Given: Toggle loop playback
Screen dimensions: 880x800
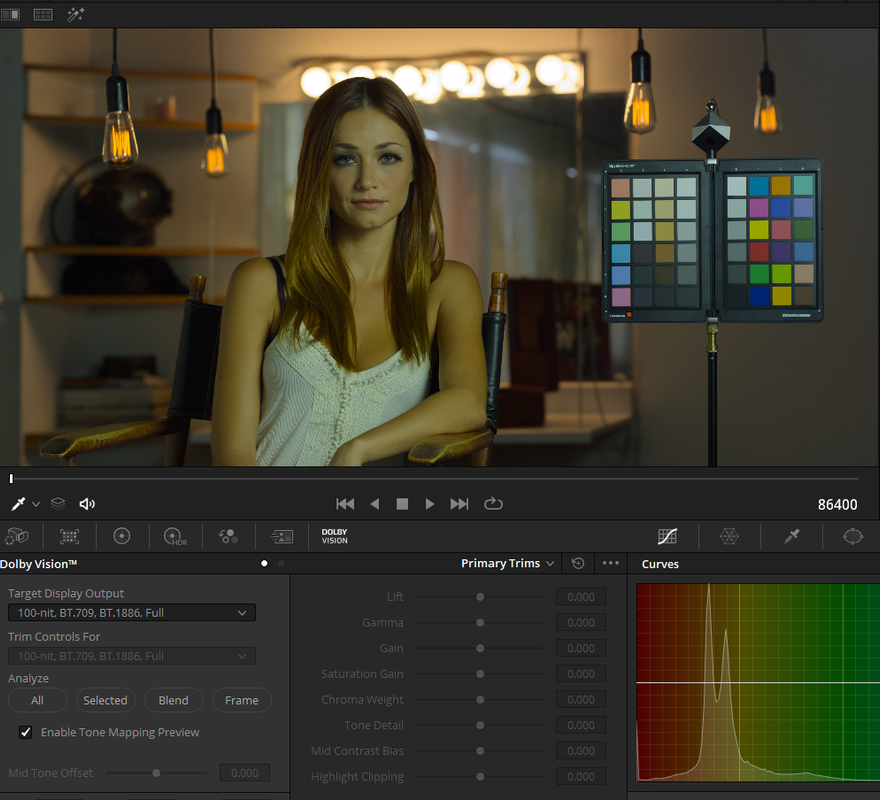Looking at the screenshot, I should (x=493, y=504).
